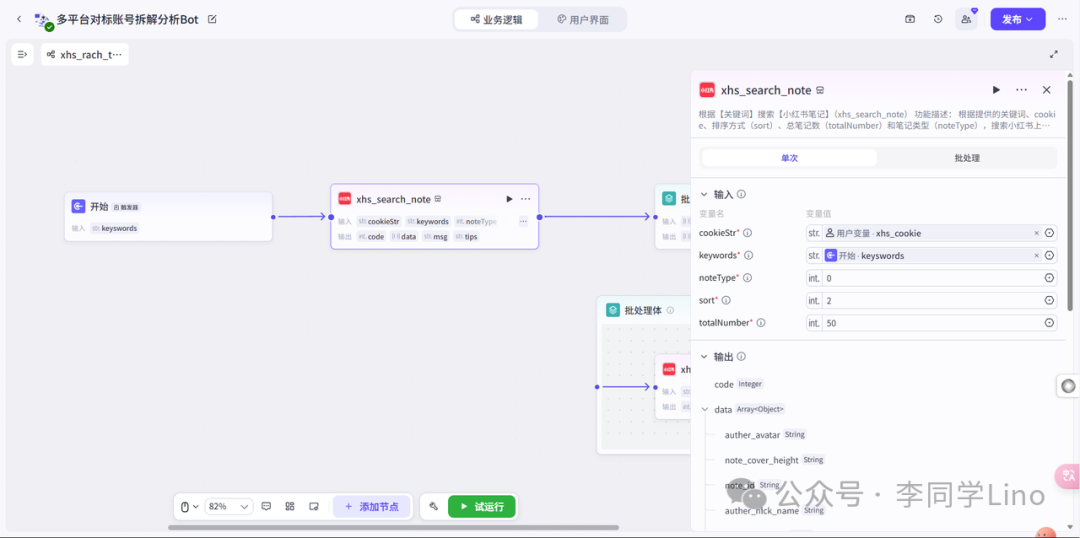This screenshot has width=1080, height=538.
Task: Open variable picker for the keywords field
Action: [1049, 256]
